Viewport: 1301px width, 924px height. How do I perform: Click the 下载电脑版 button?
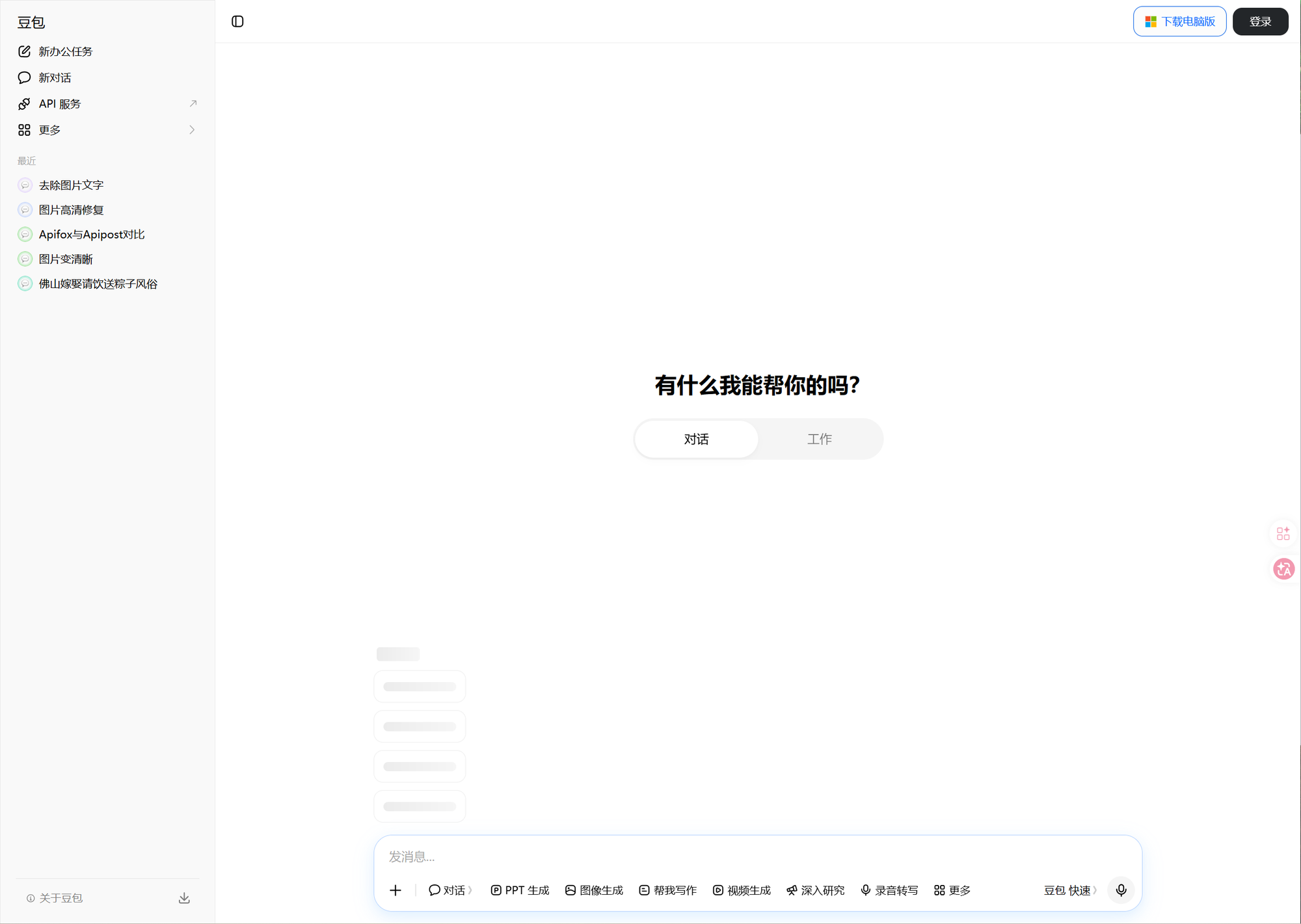1179,21
